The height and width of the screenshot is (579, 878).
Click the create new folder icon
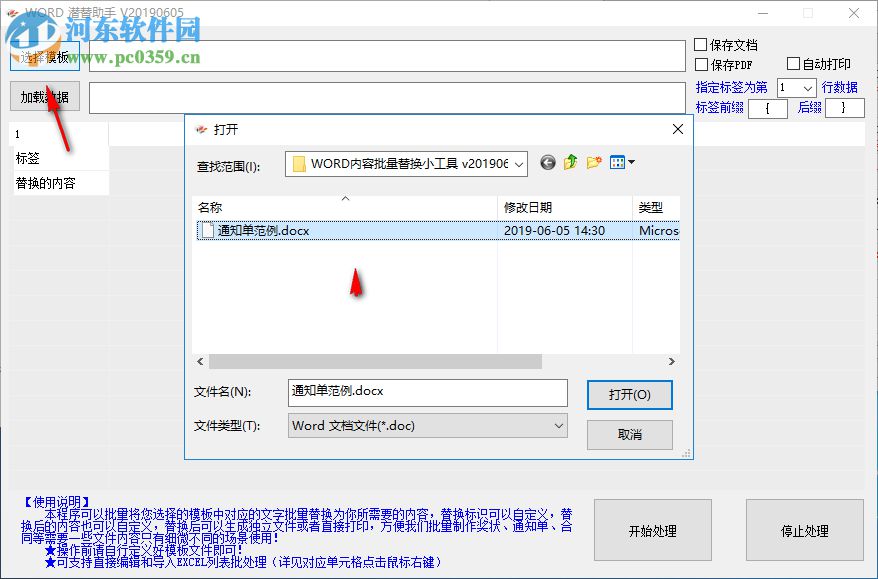coord(593,163)
